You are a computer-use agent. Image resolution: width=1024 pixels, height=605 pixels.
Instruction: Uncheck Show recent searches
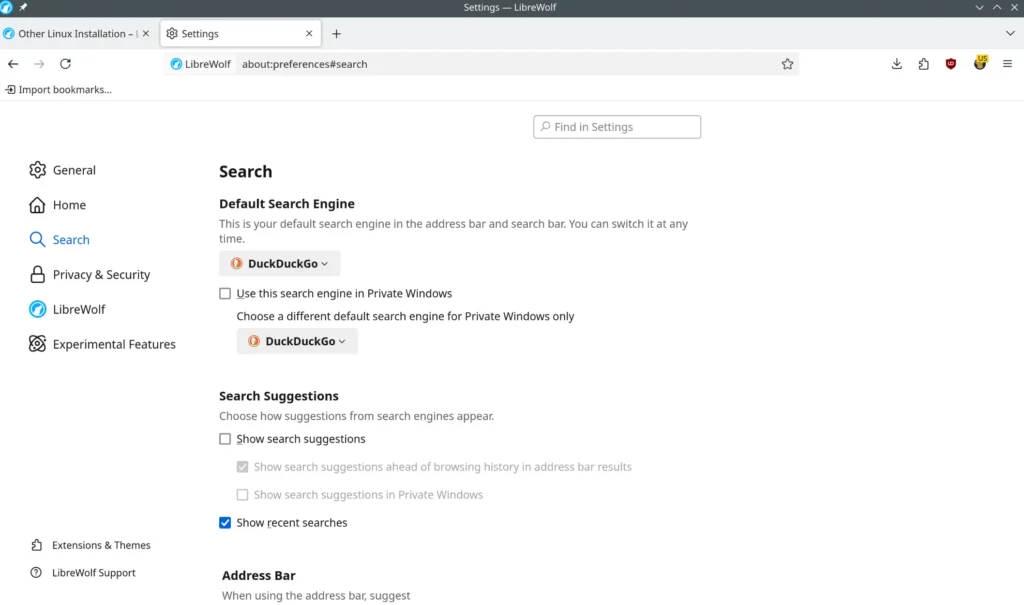225,522
